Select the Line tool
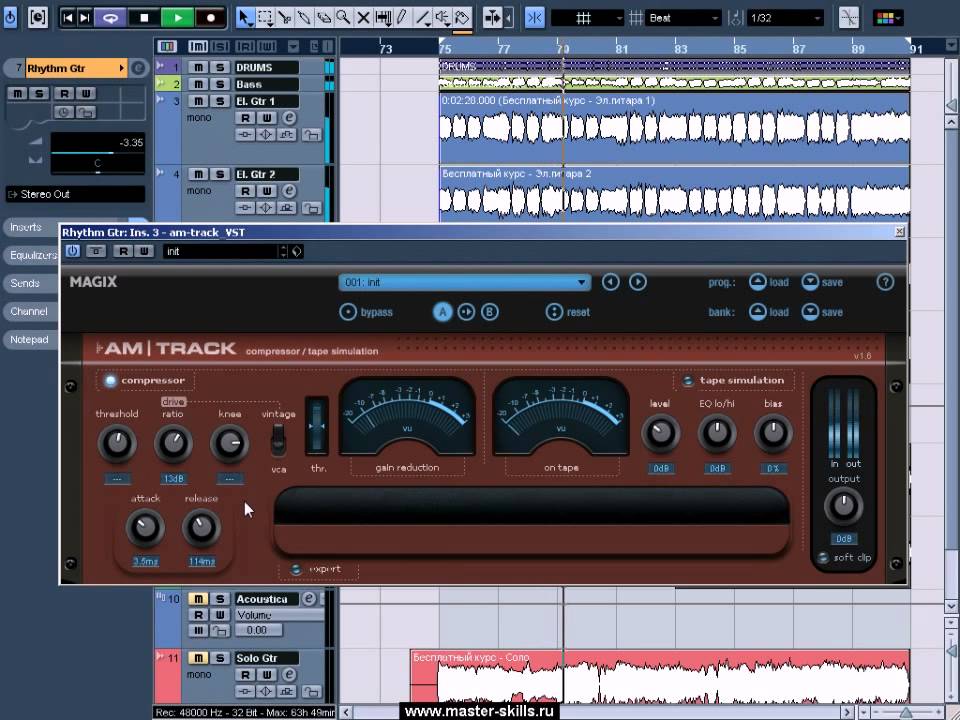Screen dimensions: 960x720 point(422,18)
